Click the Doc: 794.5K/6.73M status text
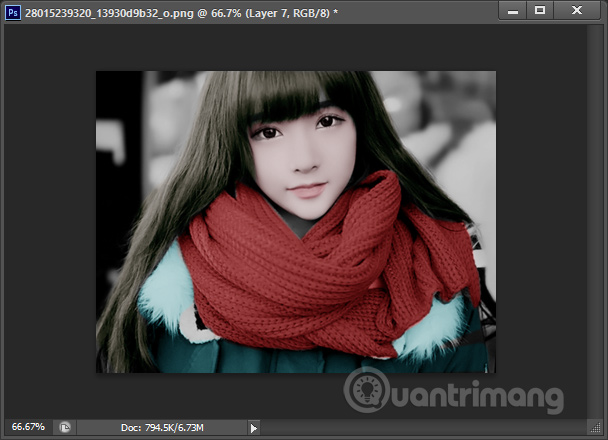The width and height of the screenshot is (608, 440). tap(162, 428)
